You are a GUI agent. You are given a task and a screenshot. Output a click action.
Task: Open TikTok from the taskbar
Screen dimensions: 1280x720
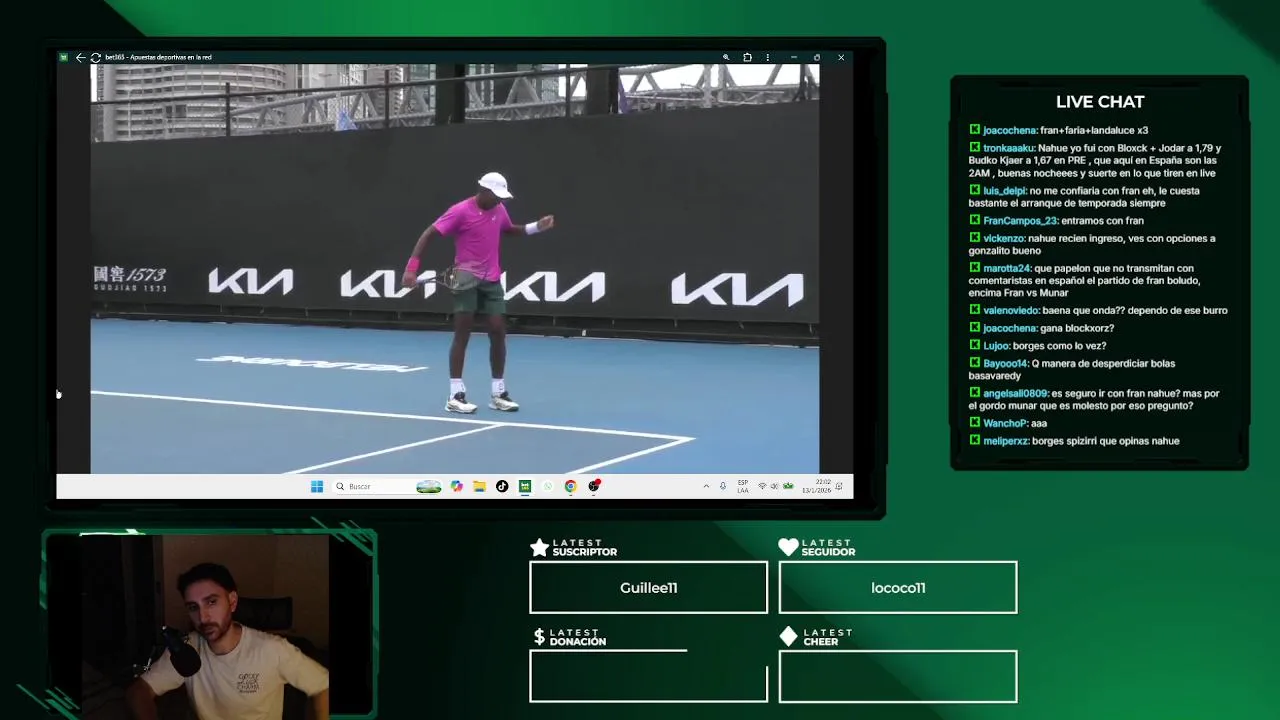coord(502,486)
